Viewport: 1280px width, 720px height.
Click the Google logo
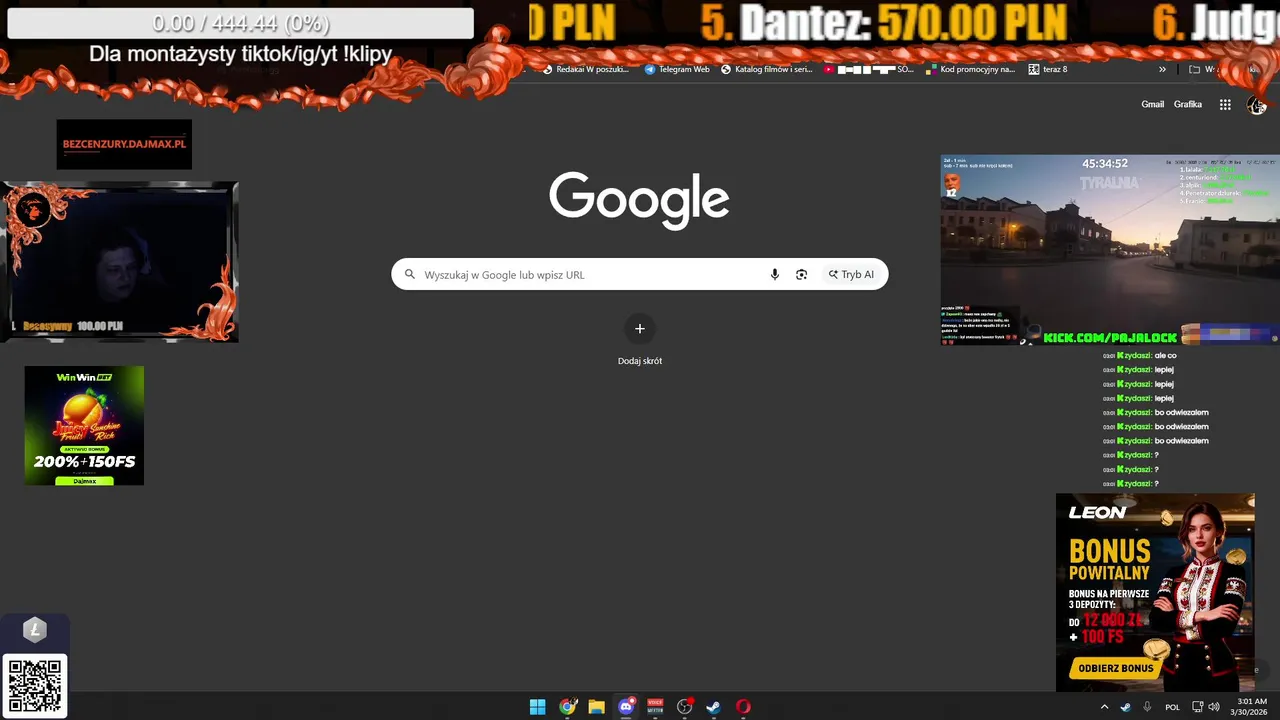[639, 200]
